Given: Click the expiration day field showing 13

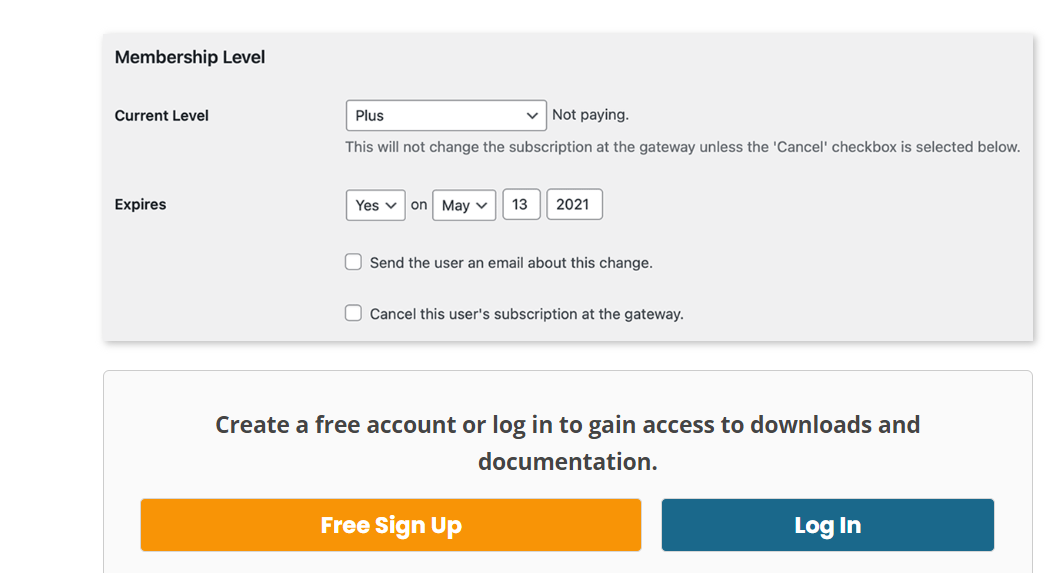Looking at the screenshot, I should [x=521, y=204].
